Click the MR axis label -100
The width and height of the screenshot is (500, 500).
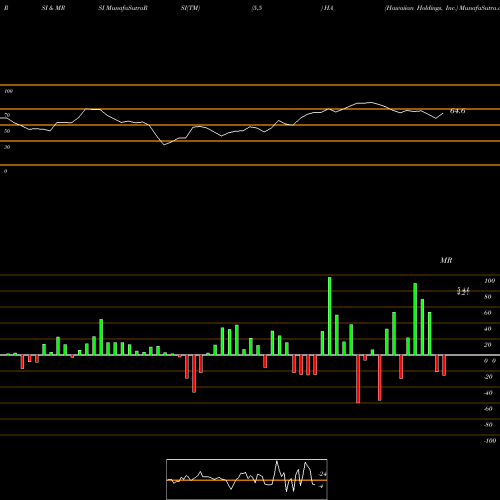[490, 441]
